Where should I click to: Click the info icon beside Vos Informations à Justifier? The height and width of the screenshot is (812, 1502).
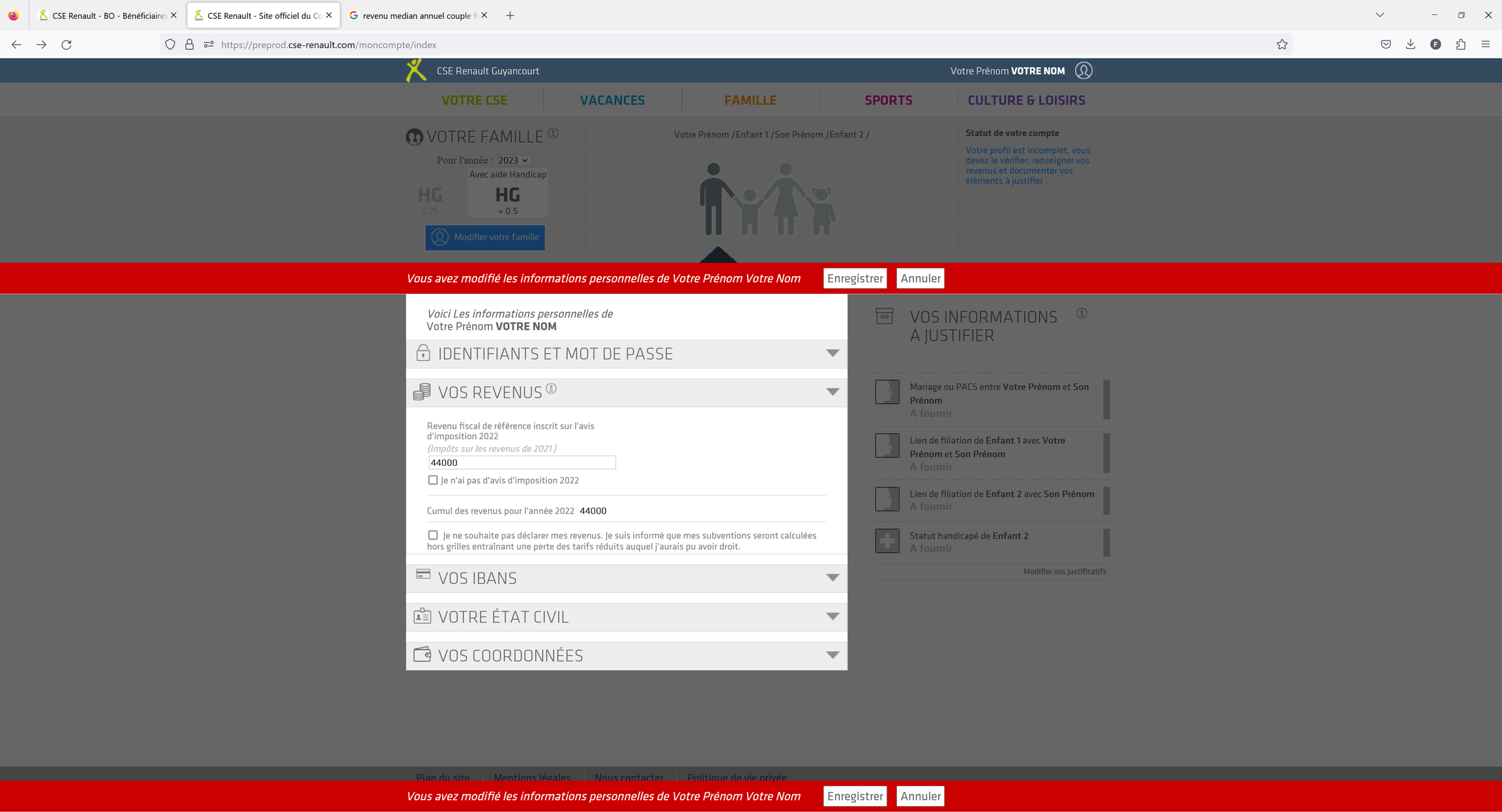click(1082, 313)
